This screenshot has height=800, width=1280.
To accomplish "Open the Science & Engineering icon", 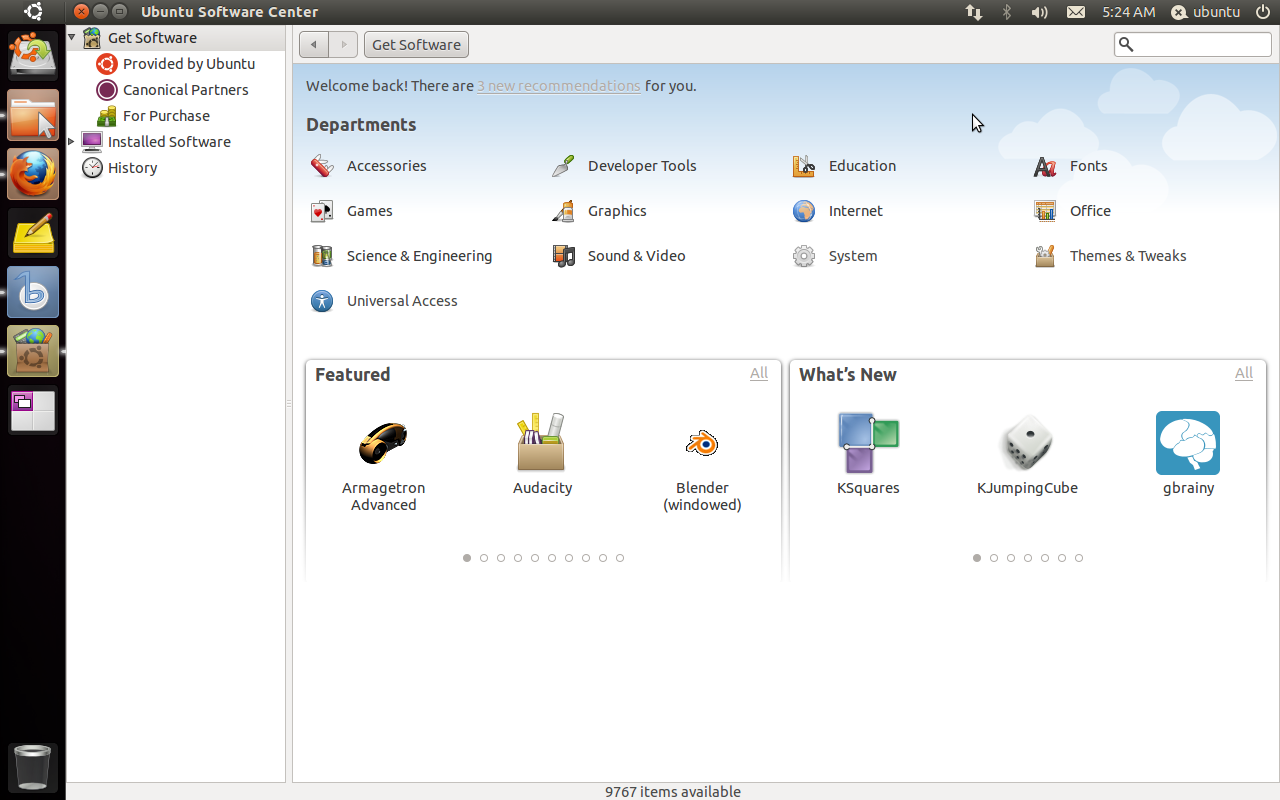I will [322, 256].
